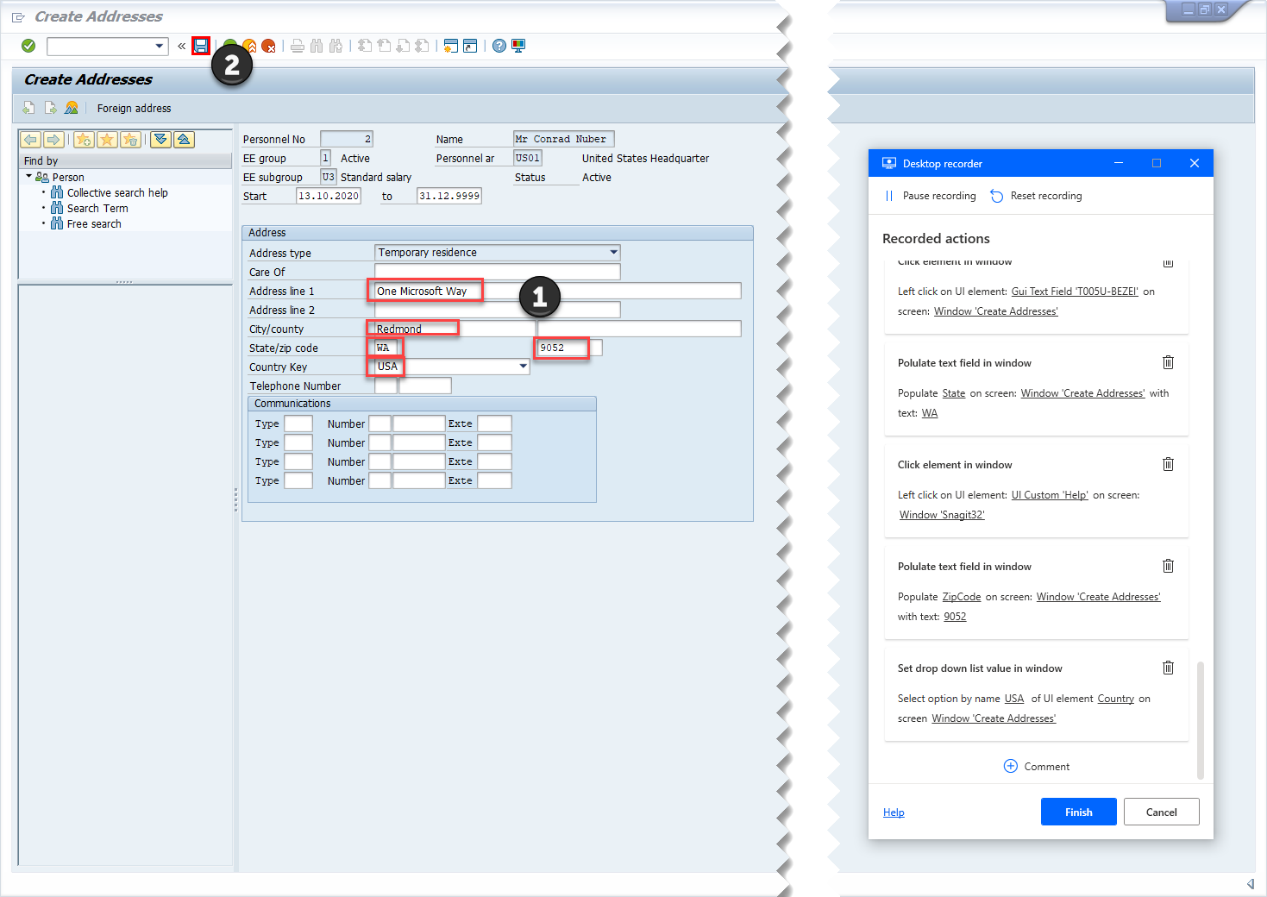Open the recorder's Help link
This screenshot has width=1267, height=897.
pos(893,811)
